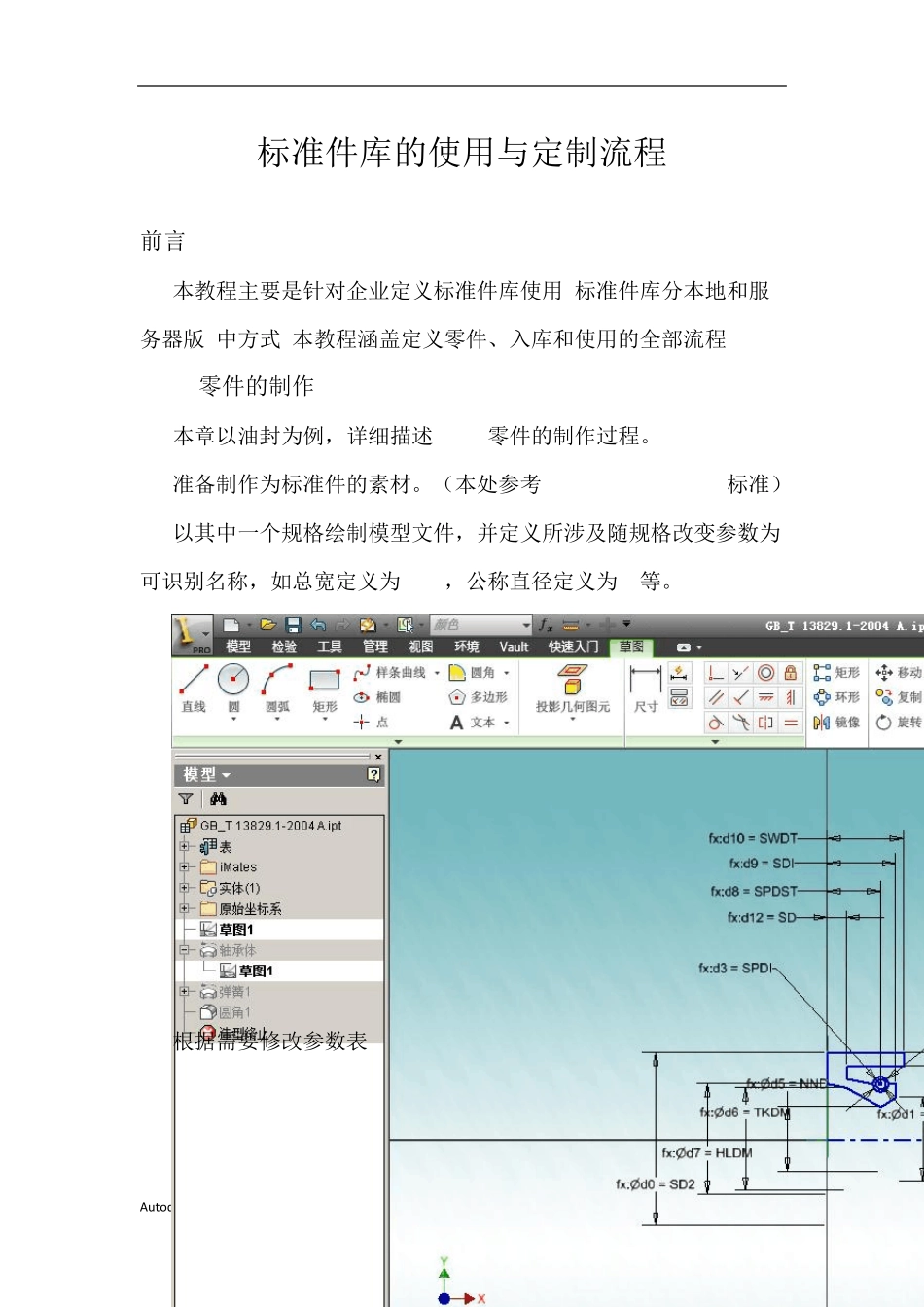This screenshot has height=1307, width=924.
Task: Switch to the 工具 ribbon tab
Action: click(330, 647)
